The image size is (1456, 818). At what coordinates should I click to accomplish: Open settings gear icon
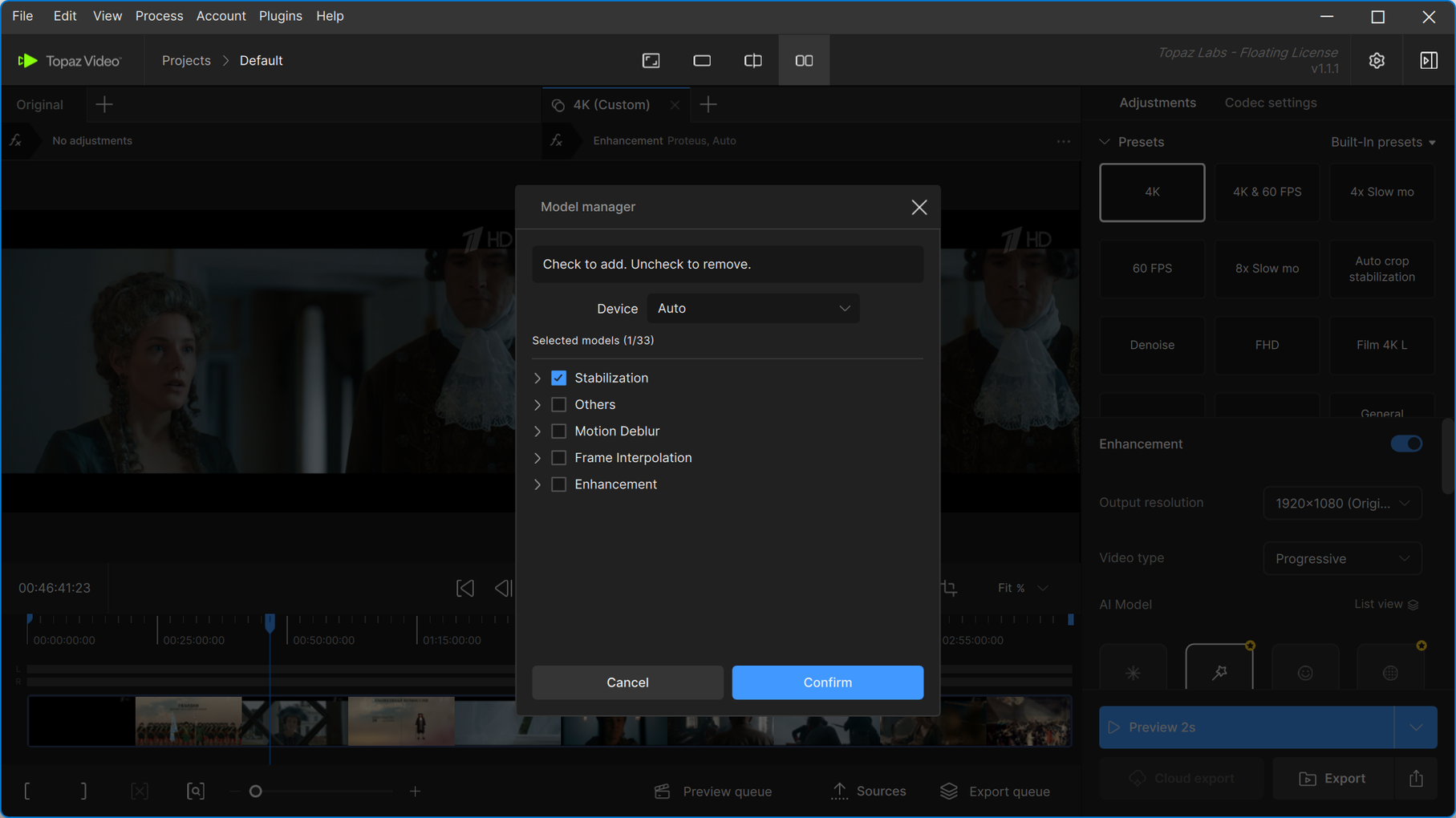(x=1377, y=61)
